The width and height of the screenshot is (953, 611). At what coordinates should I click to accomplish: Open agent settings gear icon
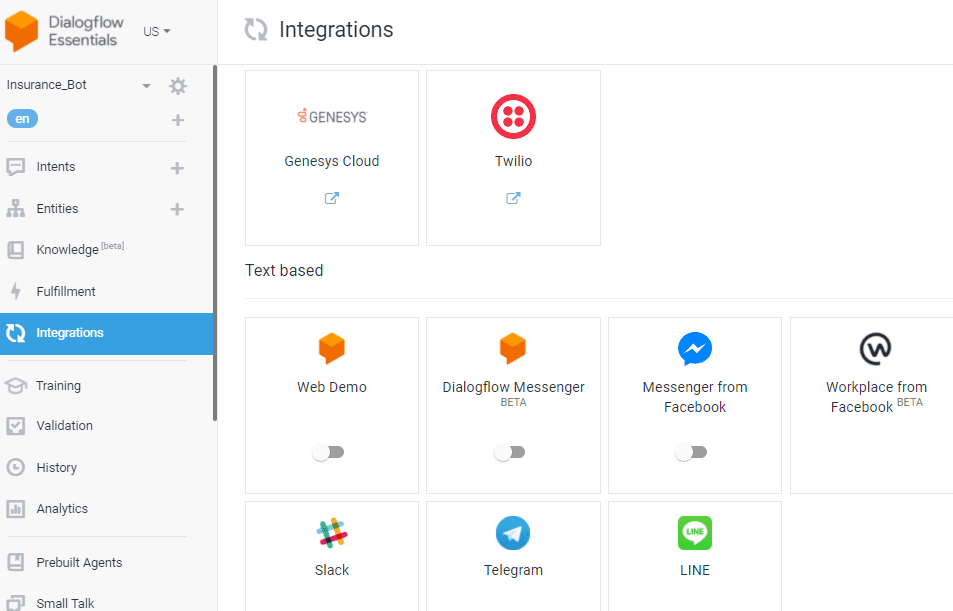pos(177,86)
